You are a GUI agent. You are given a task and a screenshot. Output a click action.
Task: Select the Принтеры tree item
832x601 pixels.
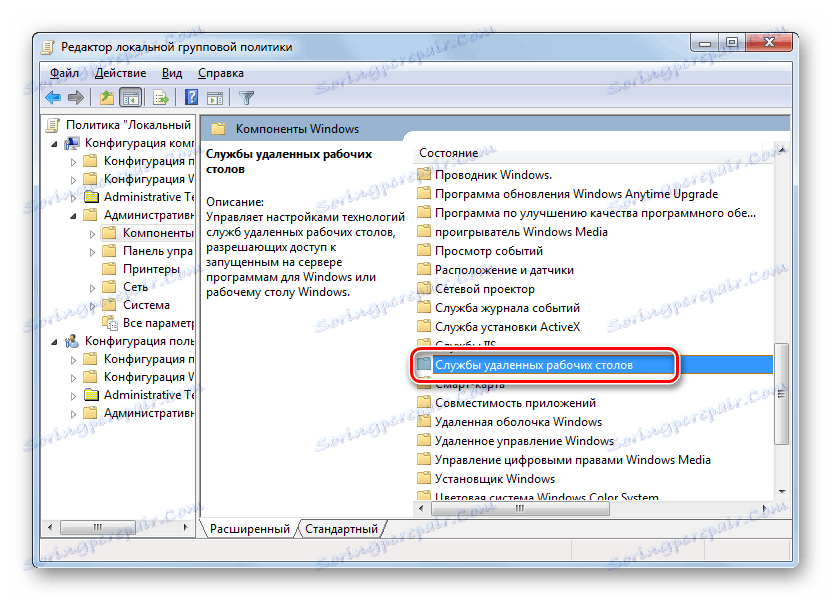pos(151,268)
